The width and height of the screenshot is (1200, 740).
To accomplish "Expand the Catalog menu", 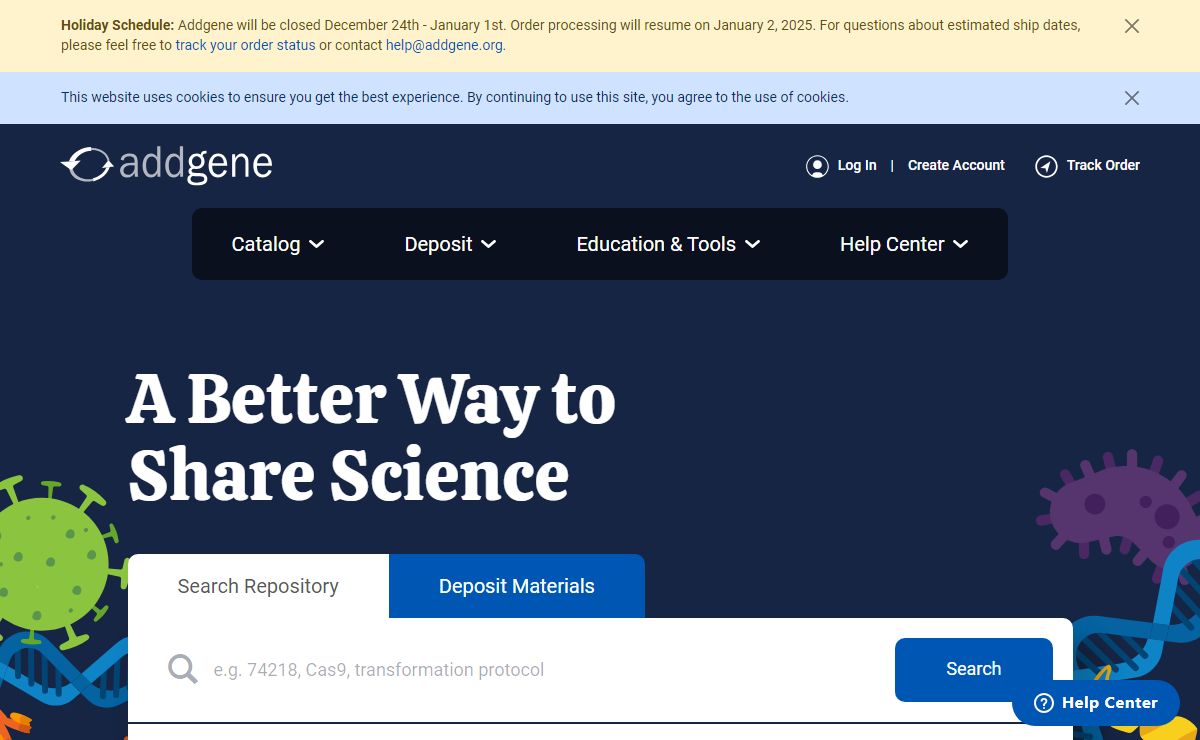I will pyautogui.click(x=278, y=244).
